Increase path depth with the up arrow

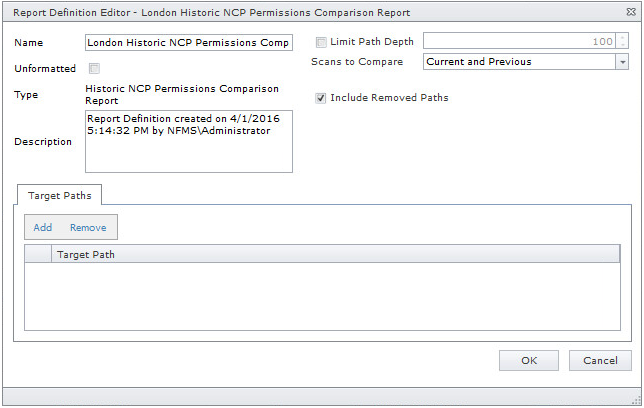pos(623,38)
